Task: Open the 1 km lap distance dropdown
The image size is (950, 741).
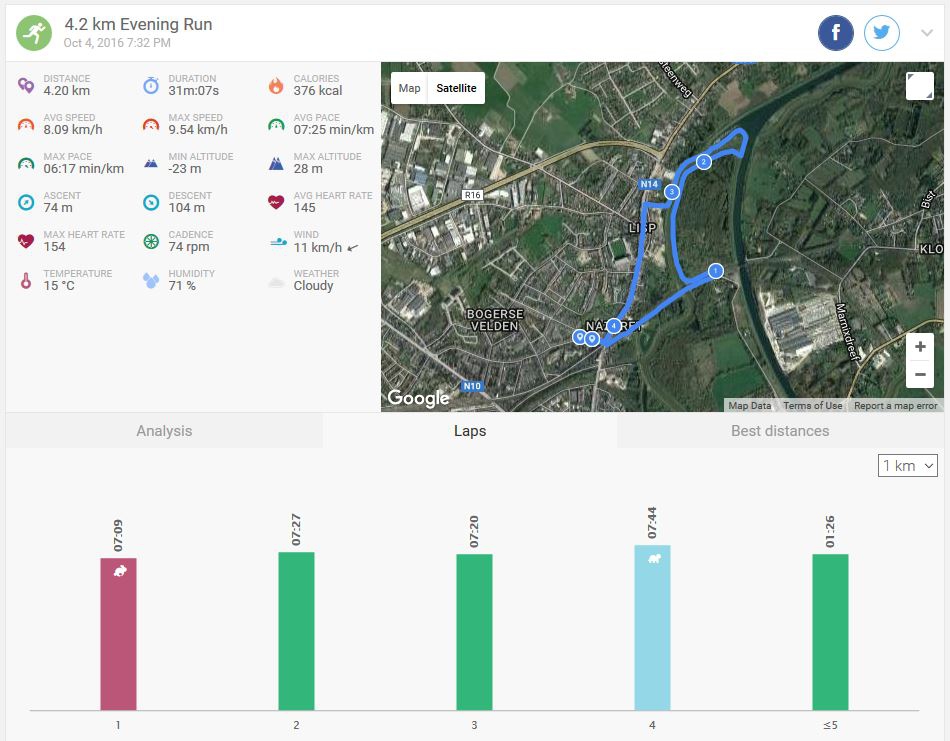Action: pyautogui.click(x=908, y=465)
